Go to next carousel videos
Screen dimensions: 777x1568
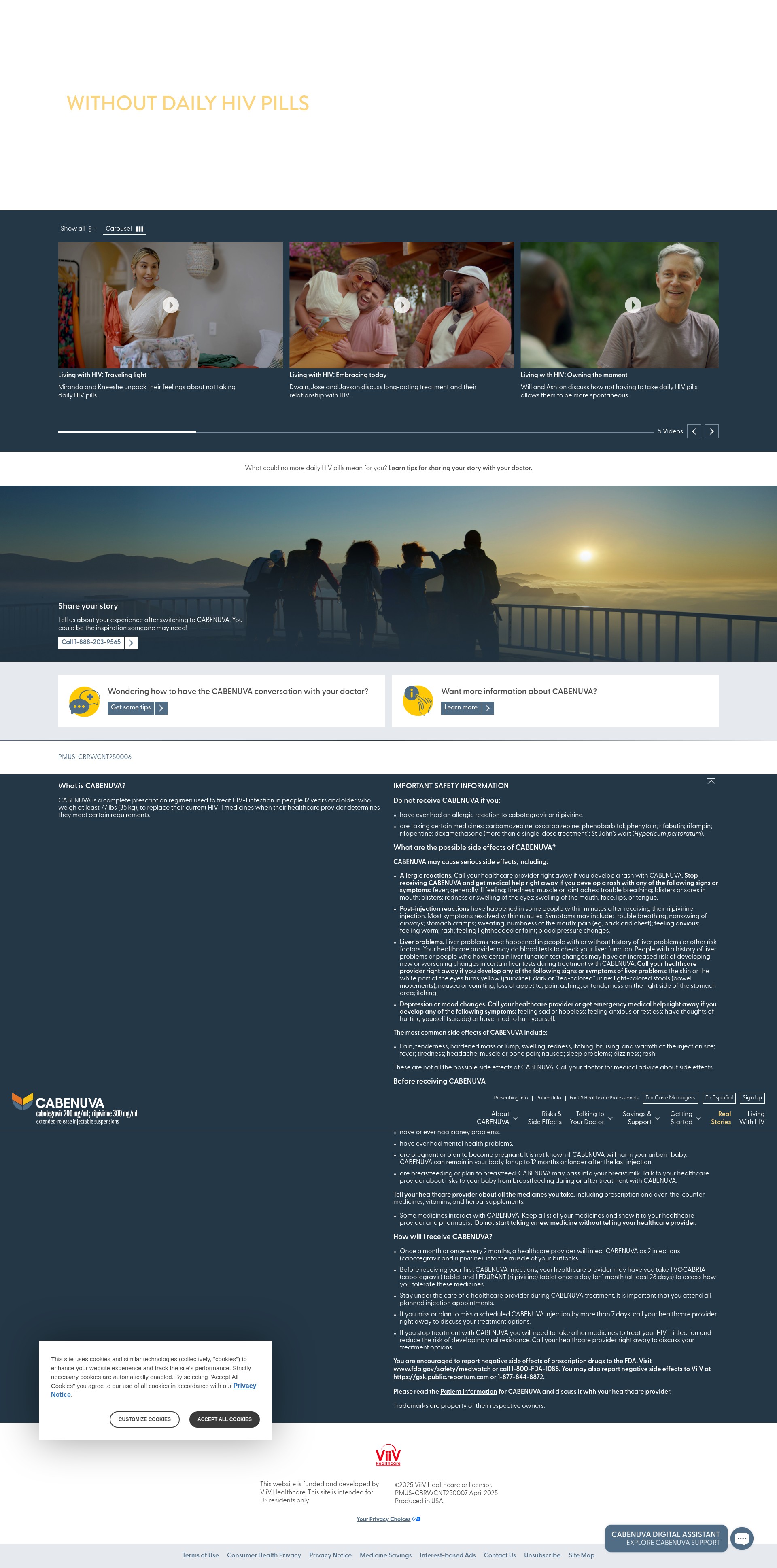711,432
